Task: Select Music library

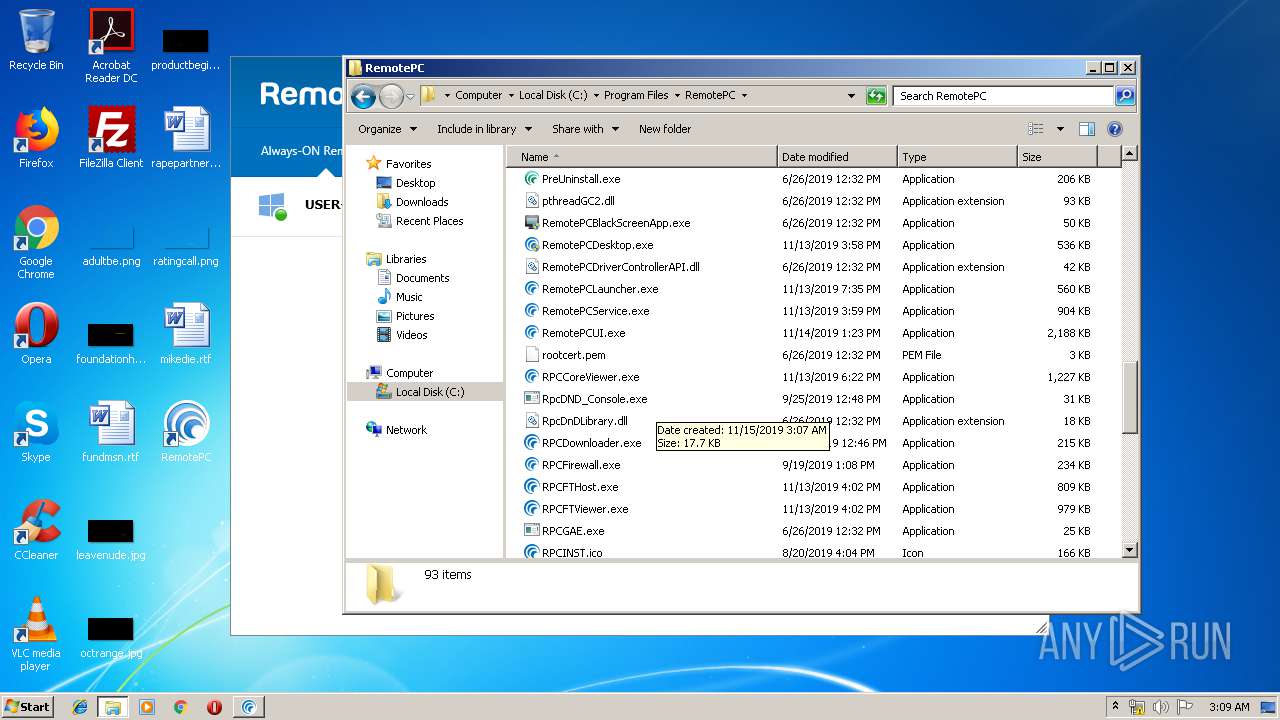Action: [409, 297]
